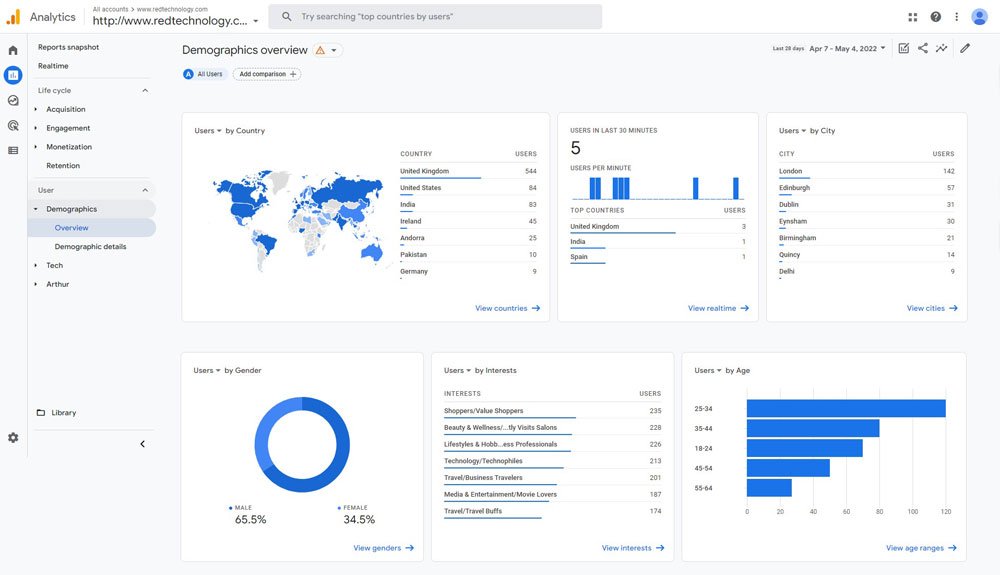Click the View countries link
The image size is (1000, 575).
click(508, 309)
